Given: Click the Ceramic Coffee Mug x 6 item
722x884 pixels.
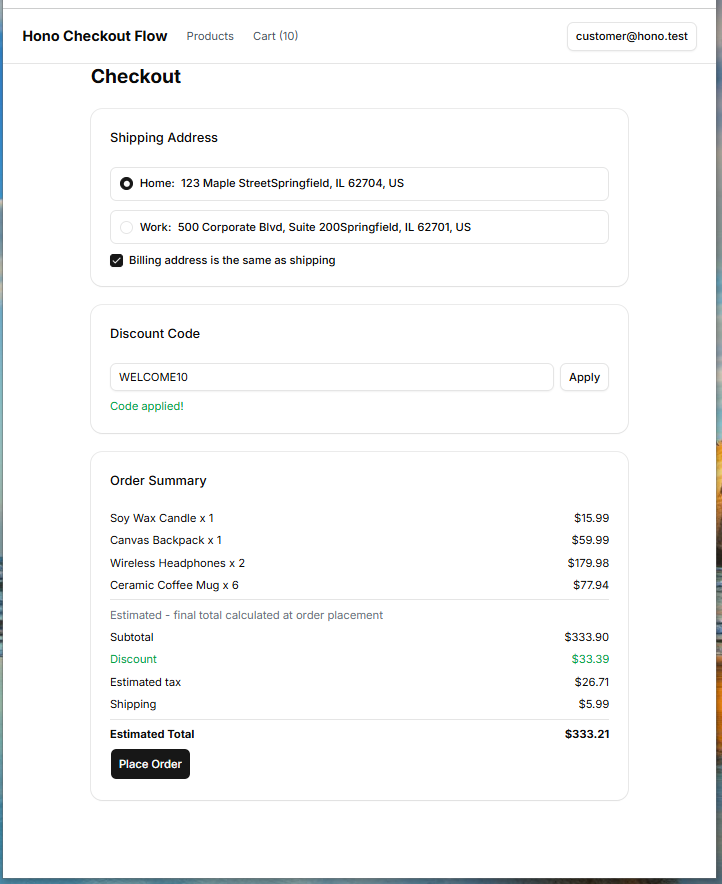Looking at the screenshot, I should click(174, 585).
